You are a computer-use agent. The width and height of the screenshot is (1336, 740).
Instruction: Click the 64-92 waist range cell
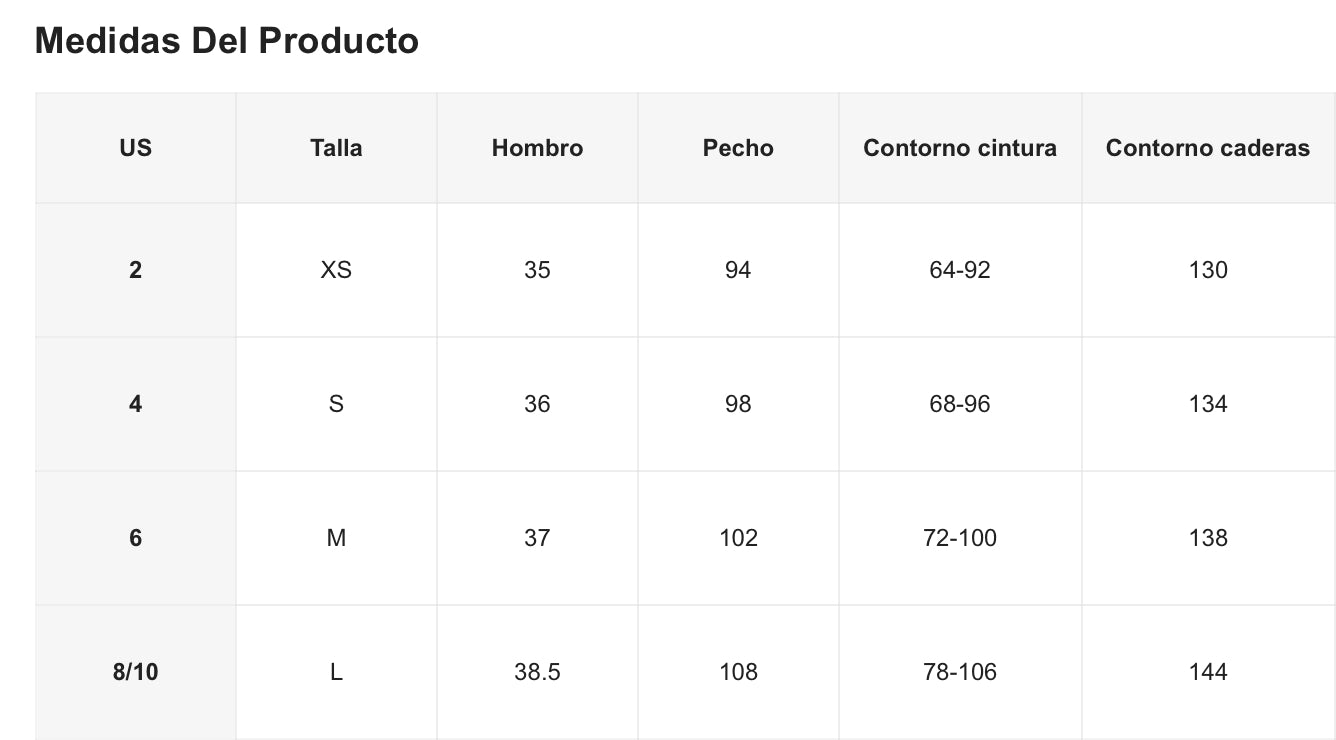point(960,270)
